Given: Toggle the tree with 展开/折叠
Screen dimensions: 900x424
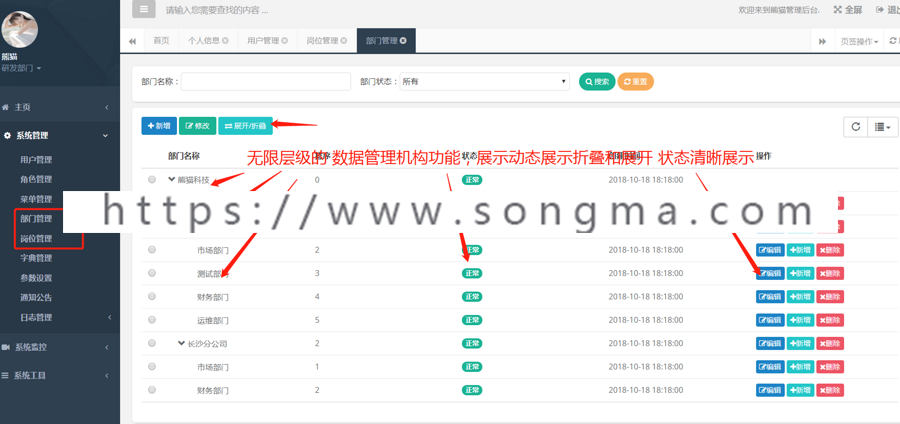Looking at the screenshot, I should pyautogui.click(x=245, y=126).
